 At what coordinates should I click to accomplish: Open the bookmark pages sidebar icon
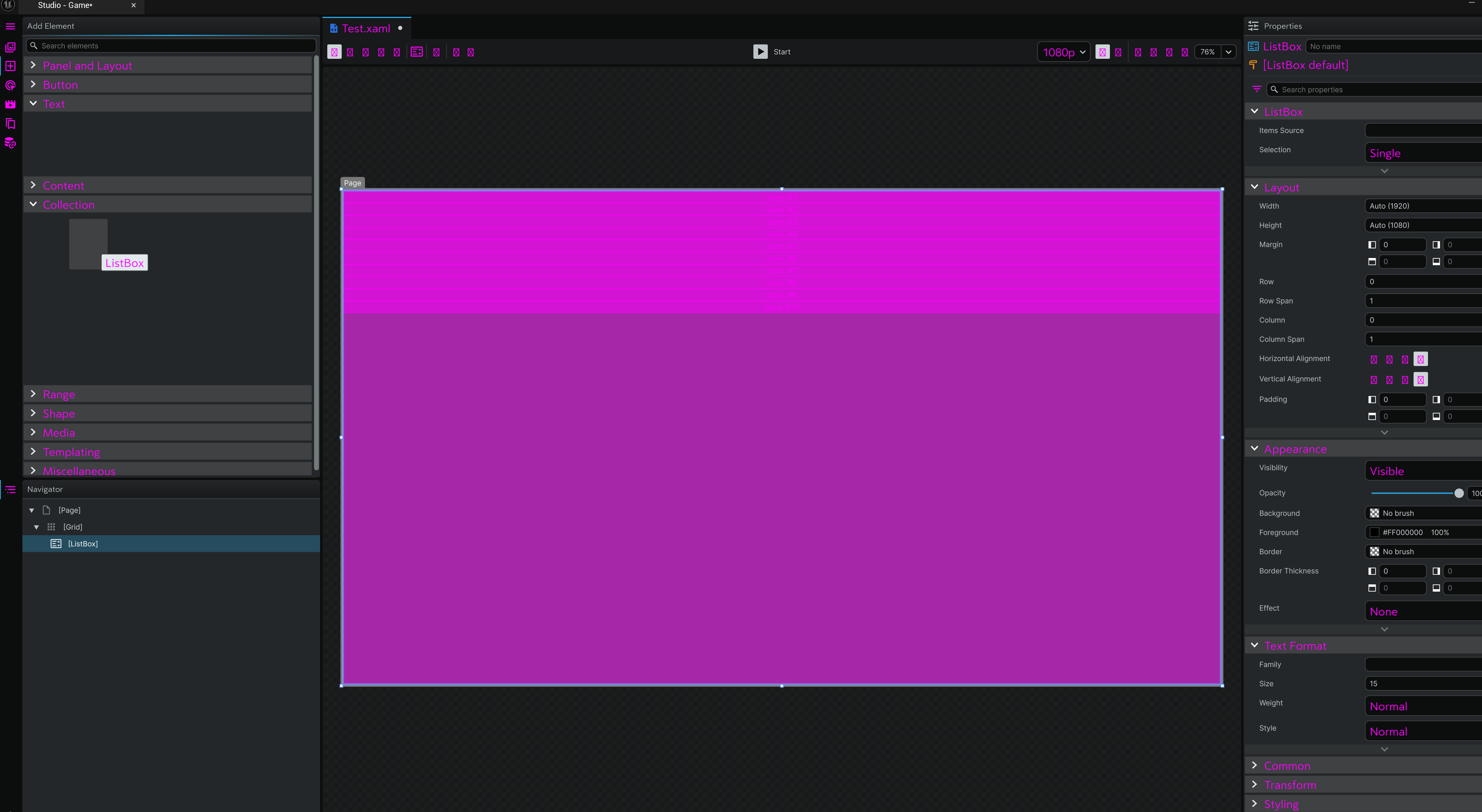(10, 124)
